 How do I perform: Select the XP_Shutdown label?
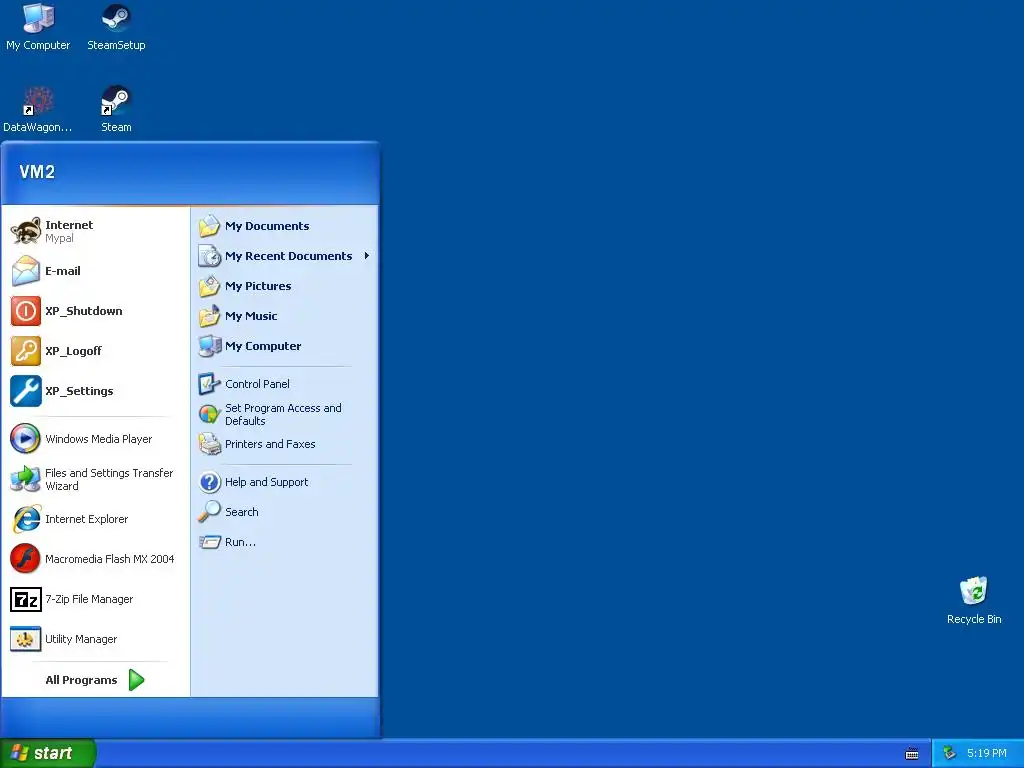pyautogui.click(x=84, y=311)
